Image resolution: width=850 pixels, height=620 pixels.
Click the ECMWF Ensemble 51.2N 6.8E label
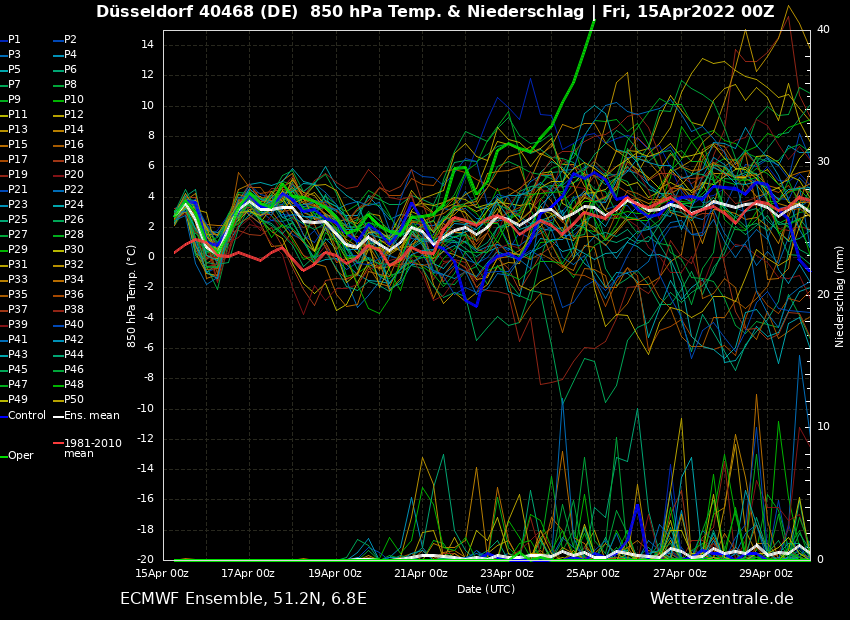[244, 598]
